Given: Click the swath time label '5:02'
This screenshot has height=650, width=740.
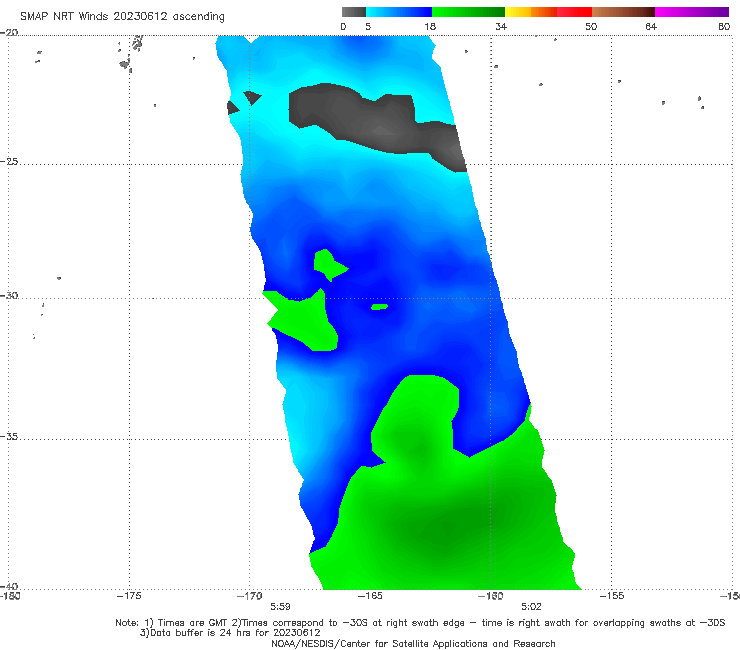Looking at the screenshot, I should pyautogui.click(x=531, y=607).
